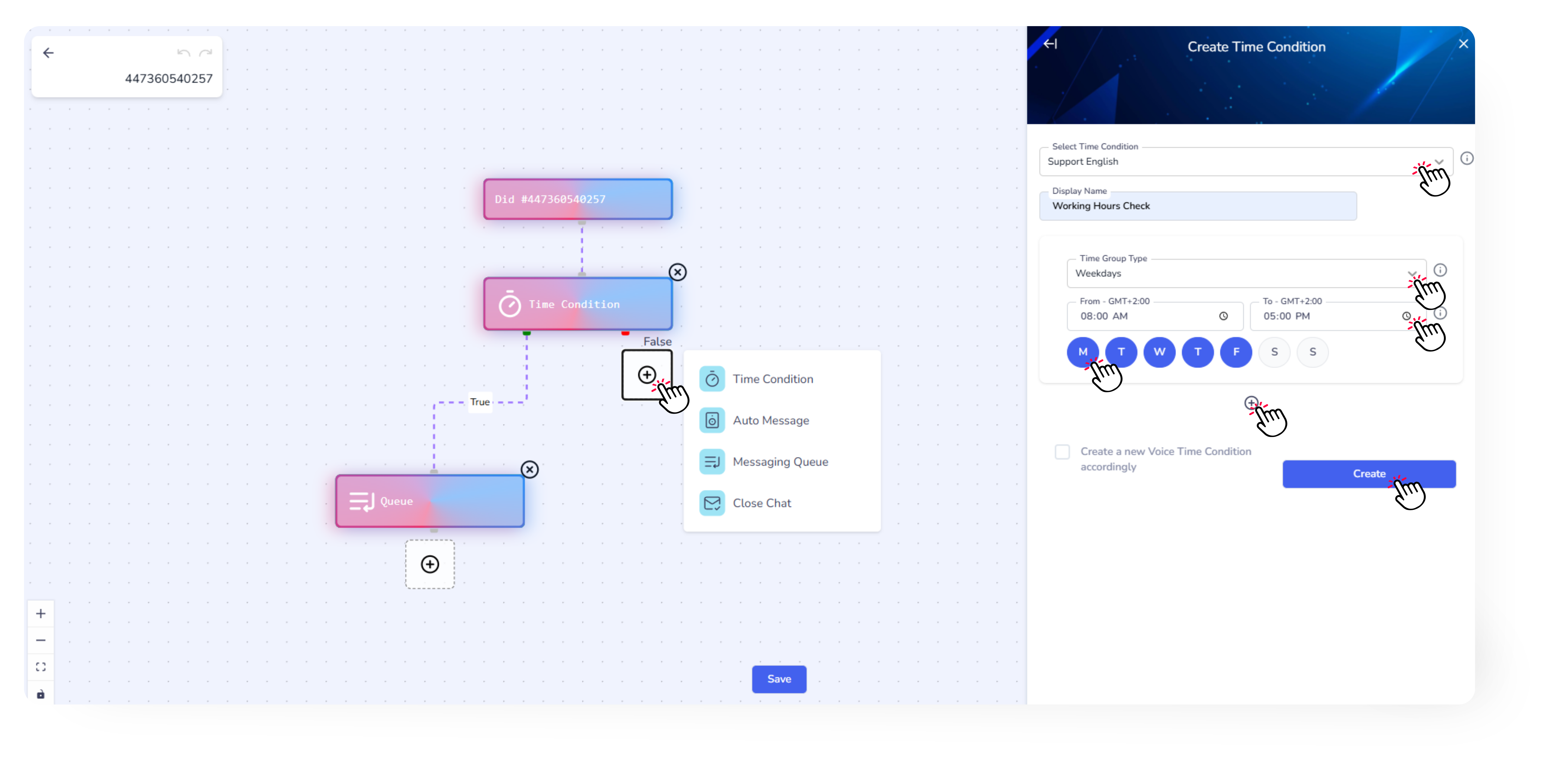This screenshot has width=1568, height=784.
Task: Choose Auto Message from the node menu
Action: pyautogui.click(x=771, y=420)
